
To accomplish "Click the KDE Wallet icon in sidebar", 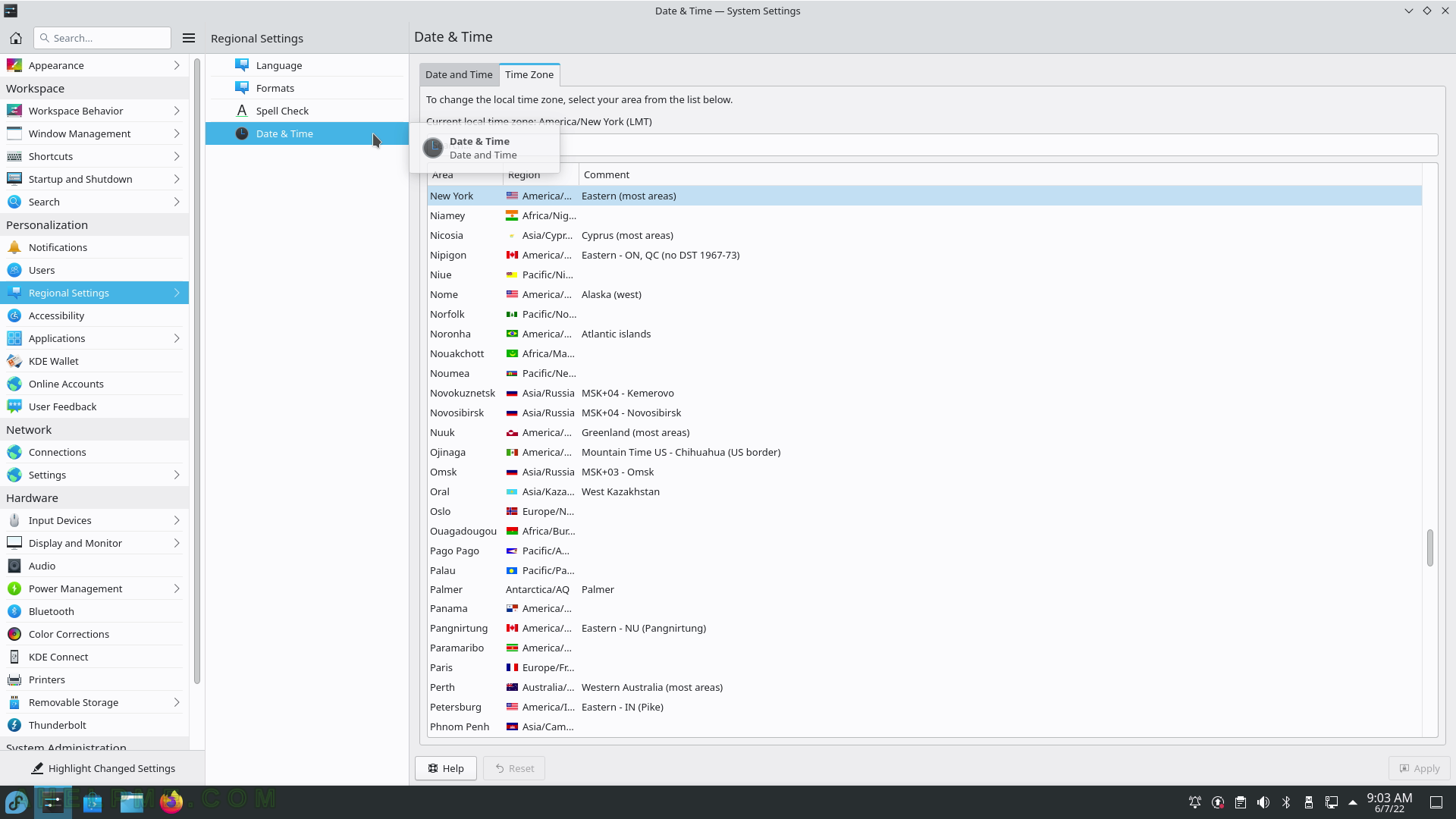I will [x=14, y=361].
